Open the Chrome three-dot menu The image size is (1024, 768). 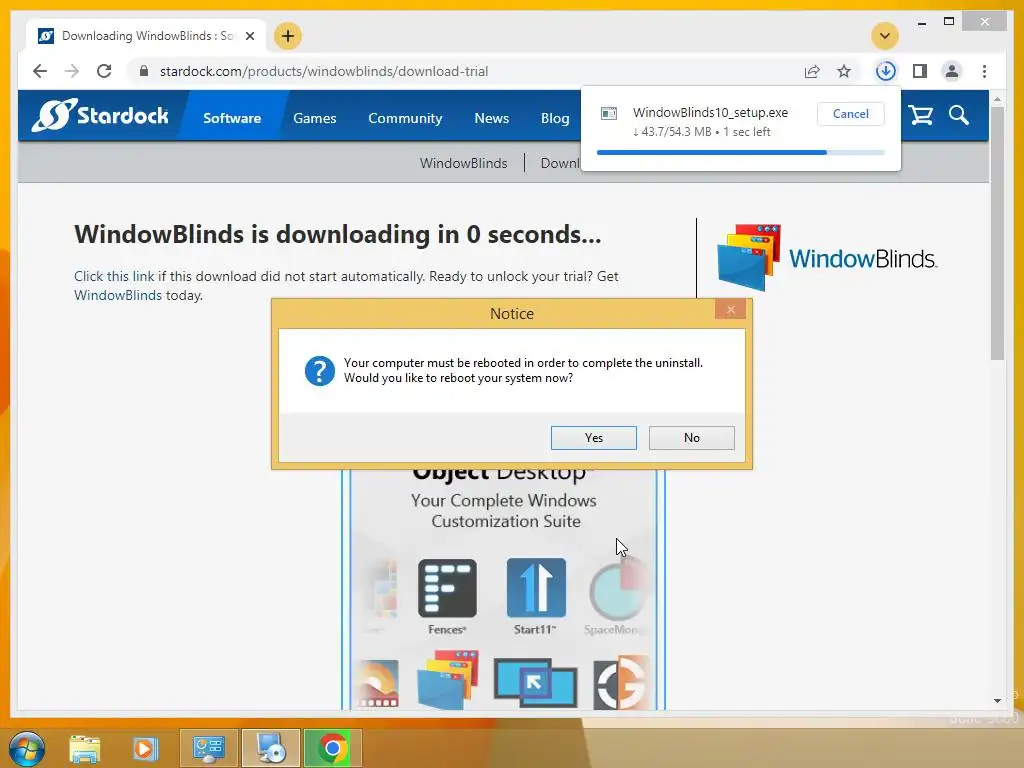click(x=984, y=71)
